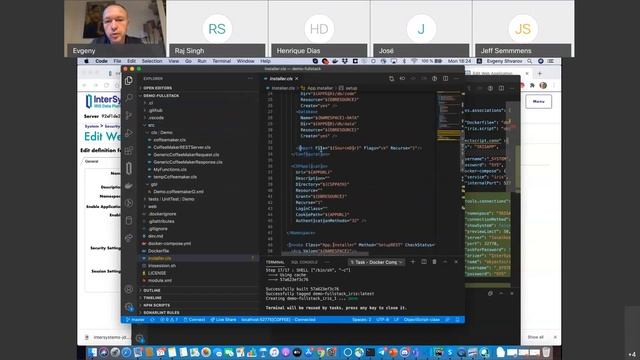Split the terminal panel
The width and height of the screenshot is (640, 360).
click(x=424, y=262)
